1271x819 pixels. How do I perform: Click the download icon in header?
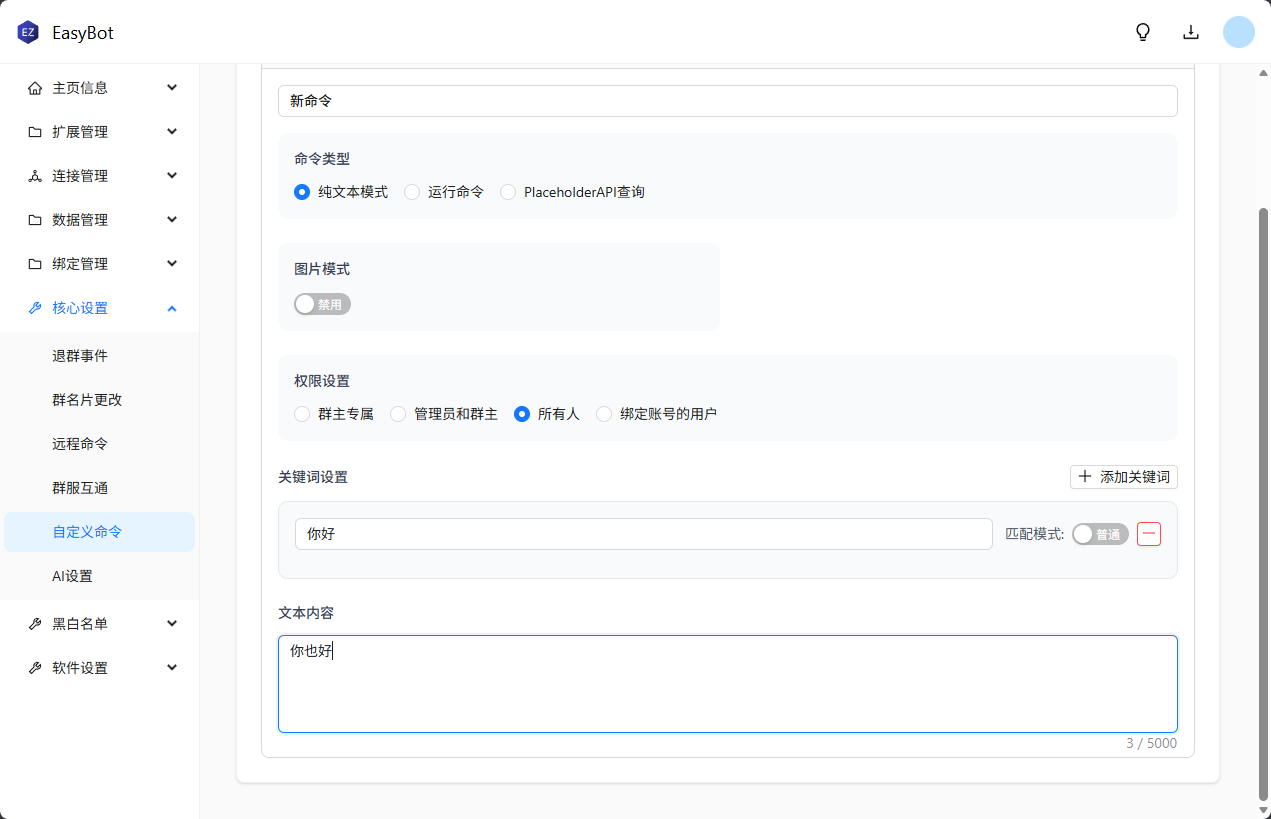(x=1191, y=32)
